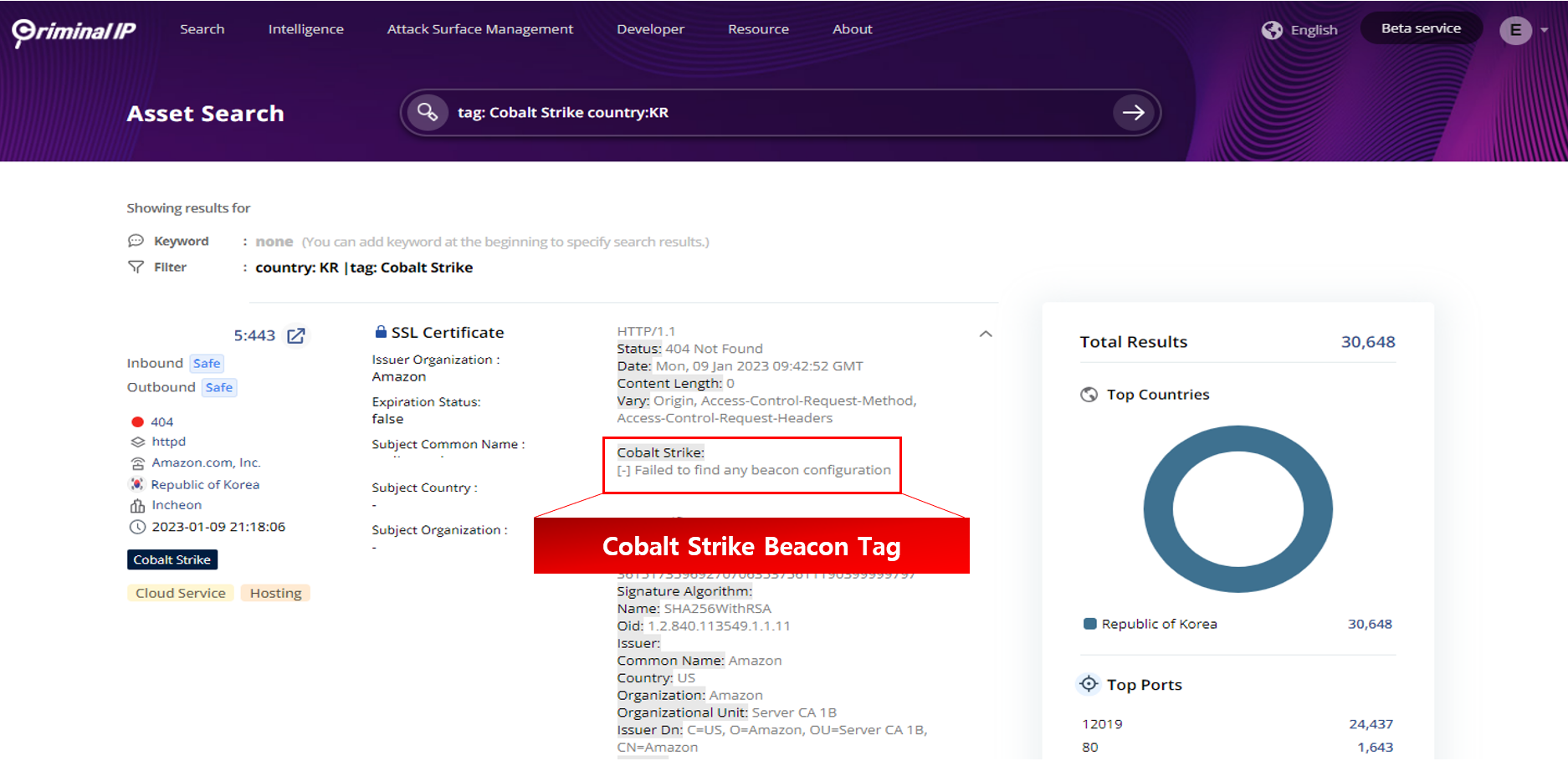This screenshot has width=1568, height=771.
Task: Click the SHA256WithRSA algorithm name
Action: coord(718,609)
